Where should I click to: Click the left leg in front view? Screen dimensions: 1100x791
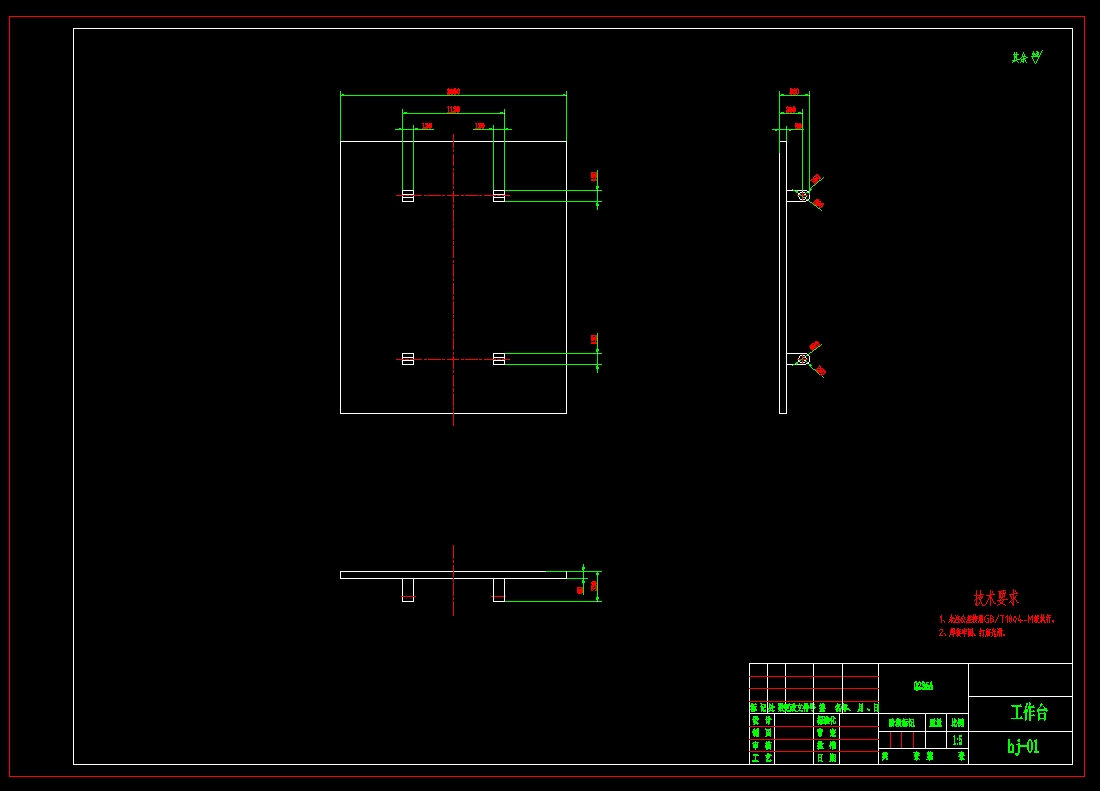pos(408,590)
